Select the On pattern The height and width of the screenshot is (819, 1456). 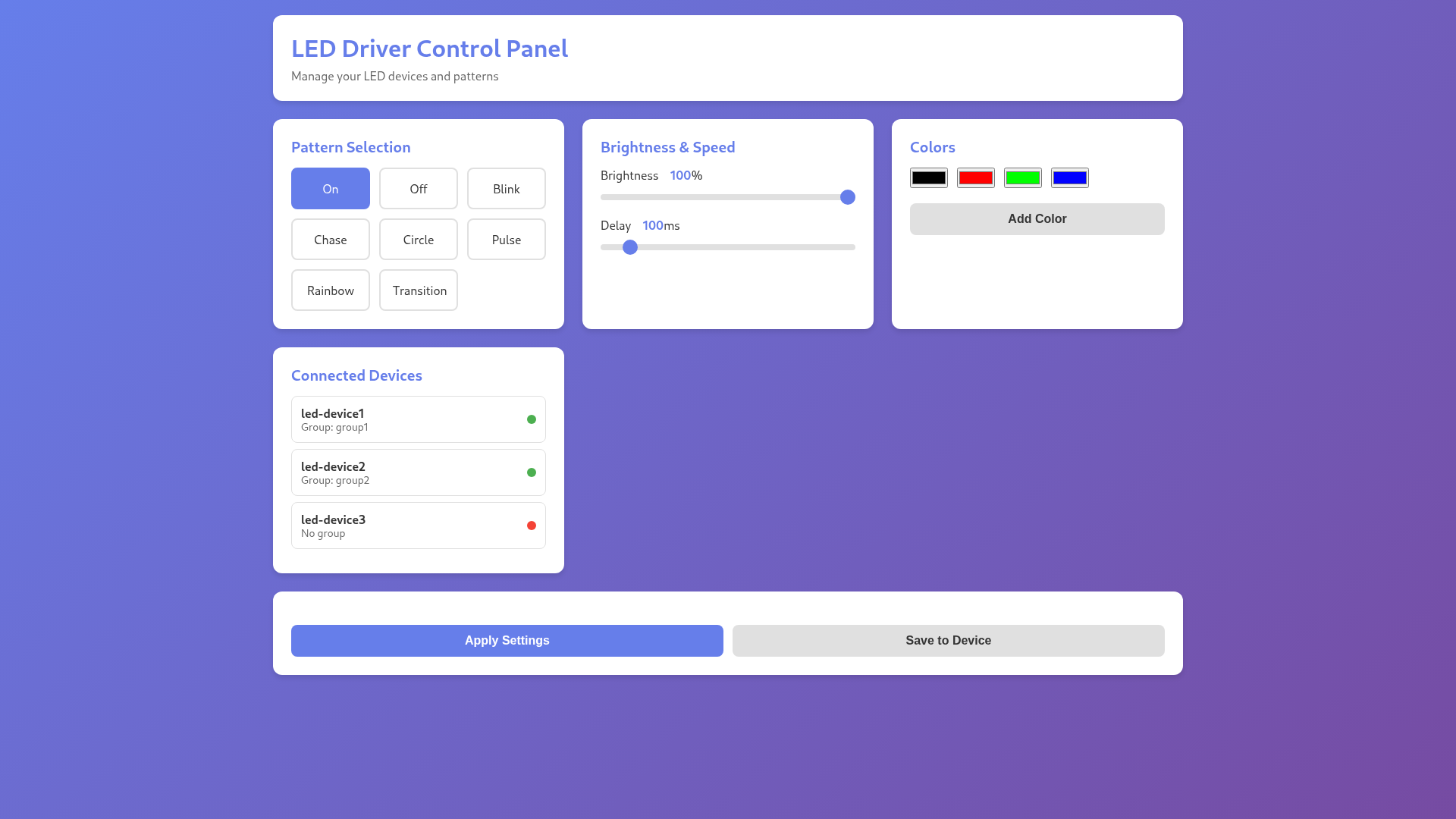coord(331,189)
